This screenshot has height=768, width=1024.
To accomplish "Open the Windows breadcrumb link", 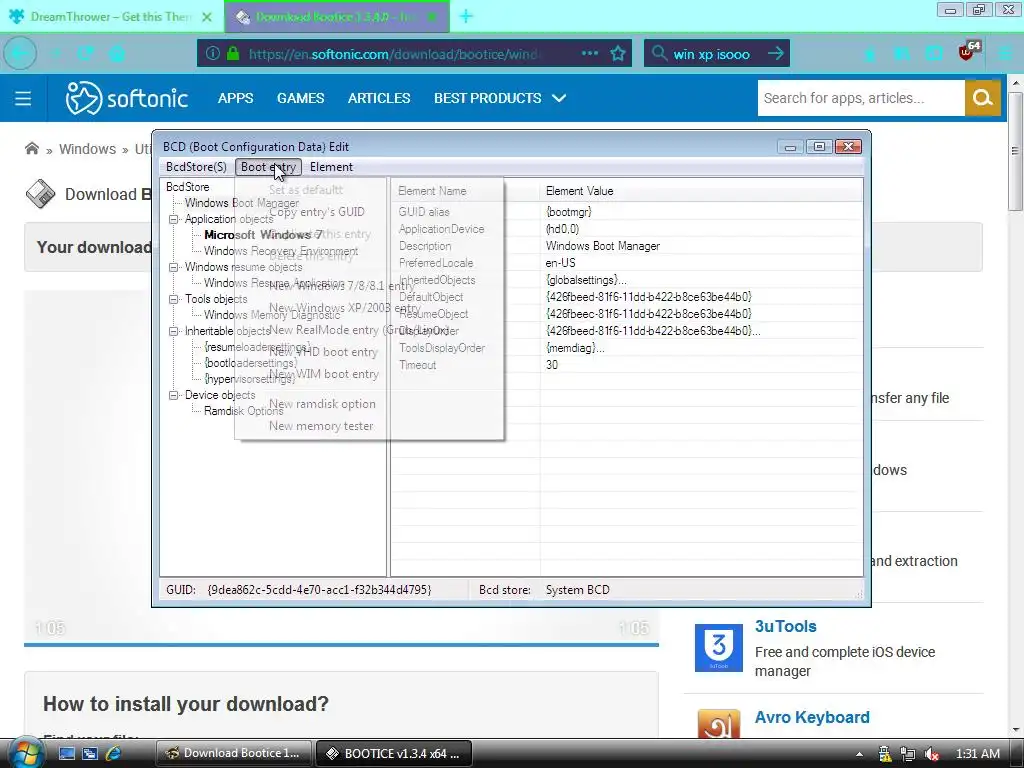I will coord(88,149).
